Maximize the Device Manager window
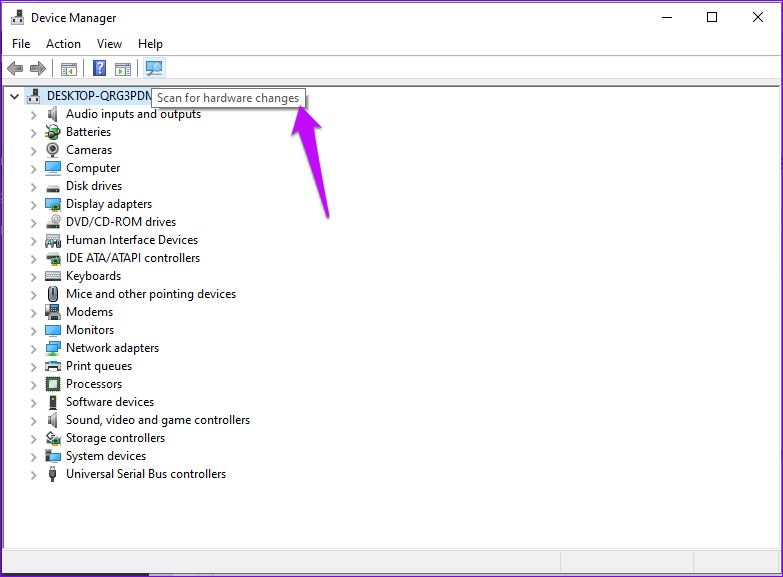The width and height of the screenshot is (783, 577). tap(712, 17)
